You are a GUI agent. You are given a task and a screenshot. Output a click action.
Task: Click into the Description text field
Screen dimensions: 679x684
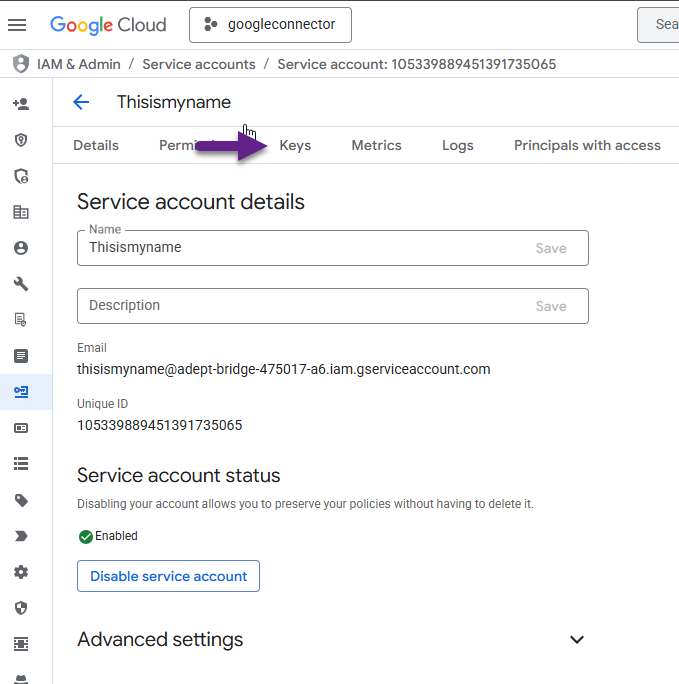point(300,306)
